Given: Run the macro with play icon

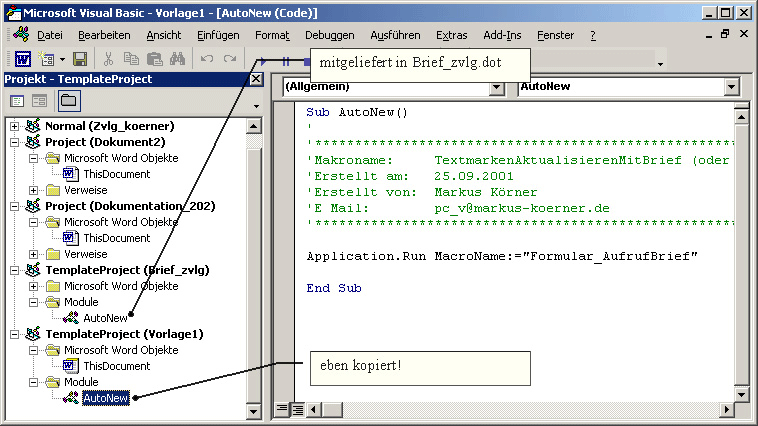Looking at the screenshot, I should tap(262, 61).
